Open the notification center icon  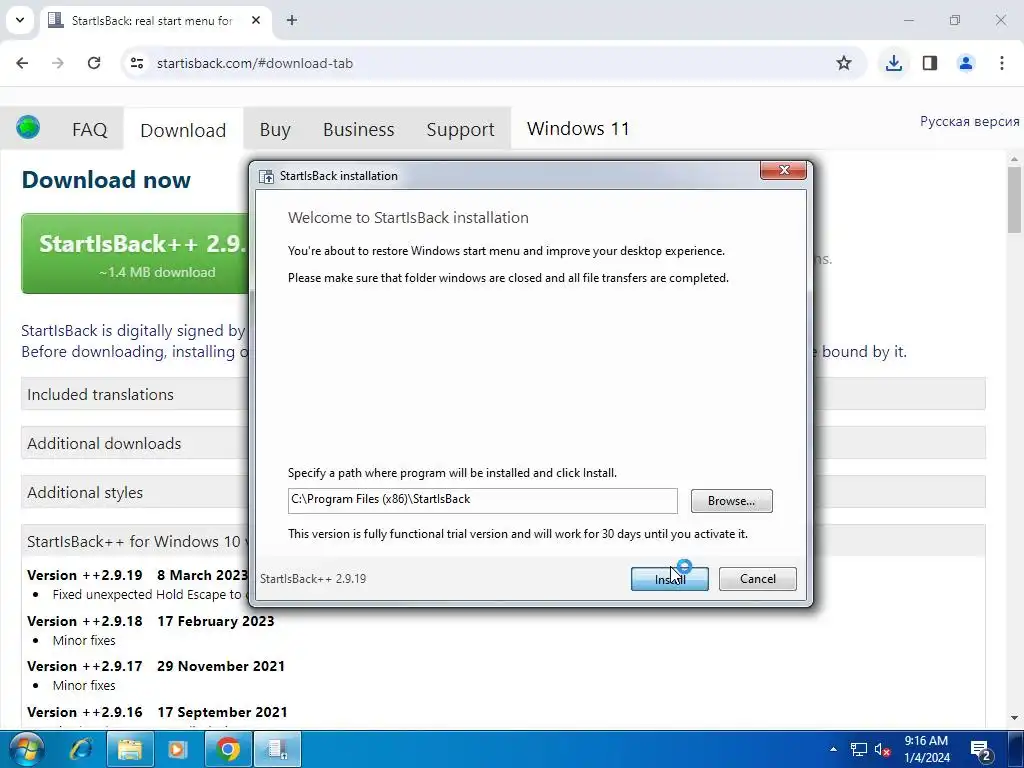click(981, 750)
